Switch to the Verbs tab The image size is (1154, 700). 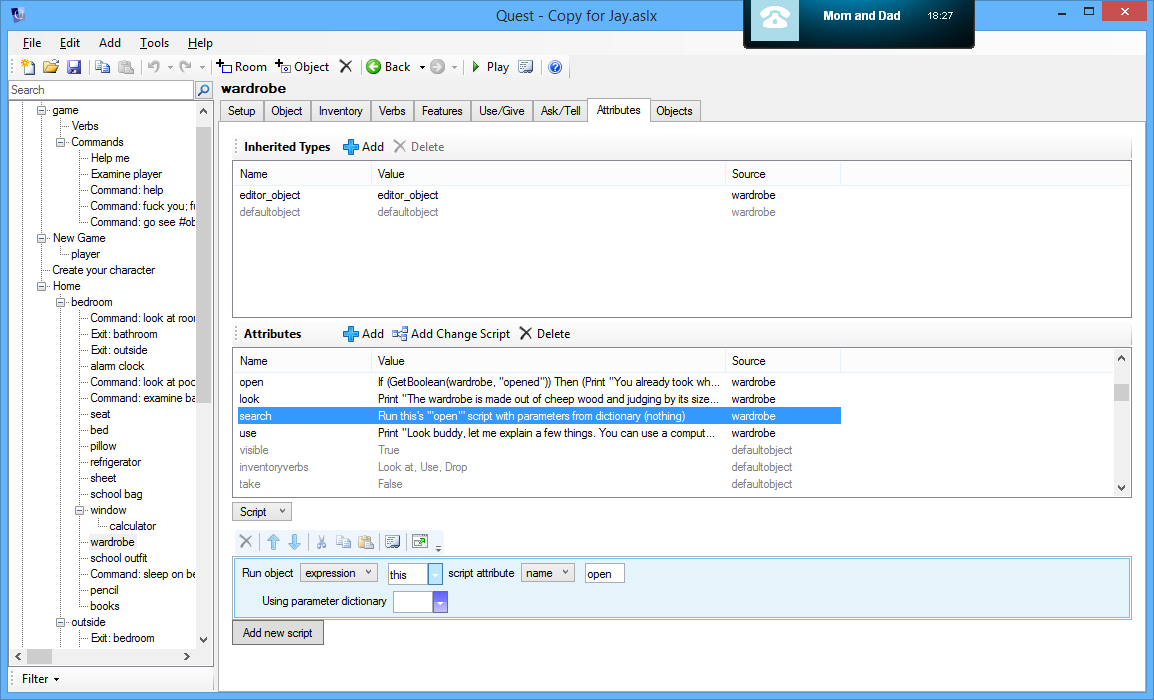pyautogui.click(x=392, y=111)
